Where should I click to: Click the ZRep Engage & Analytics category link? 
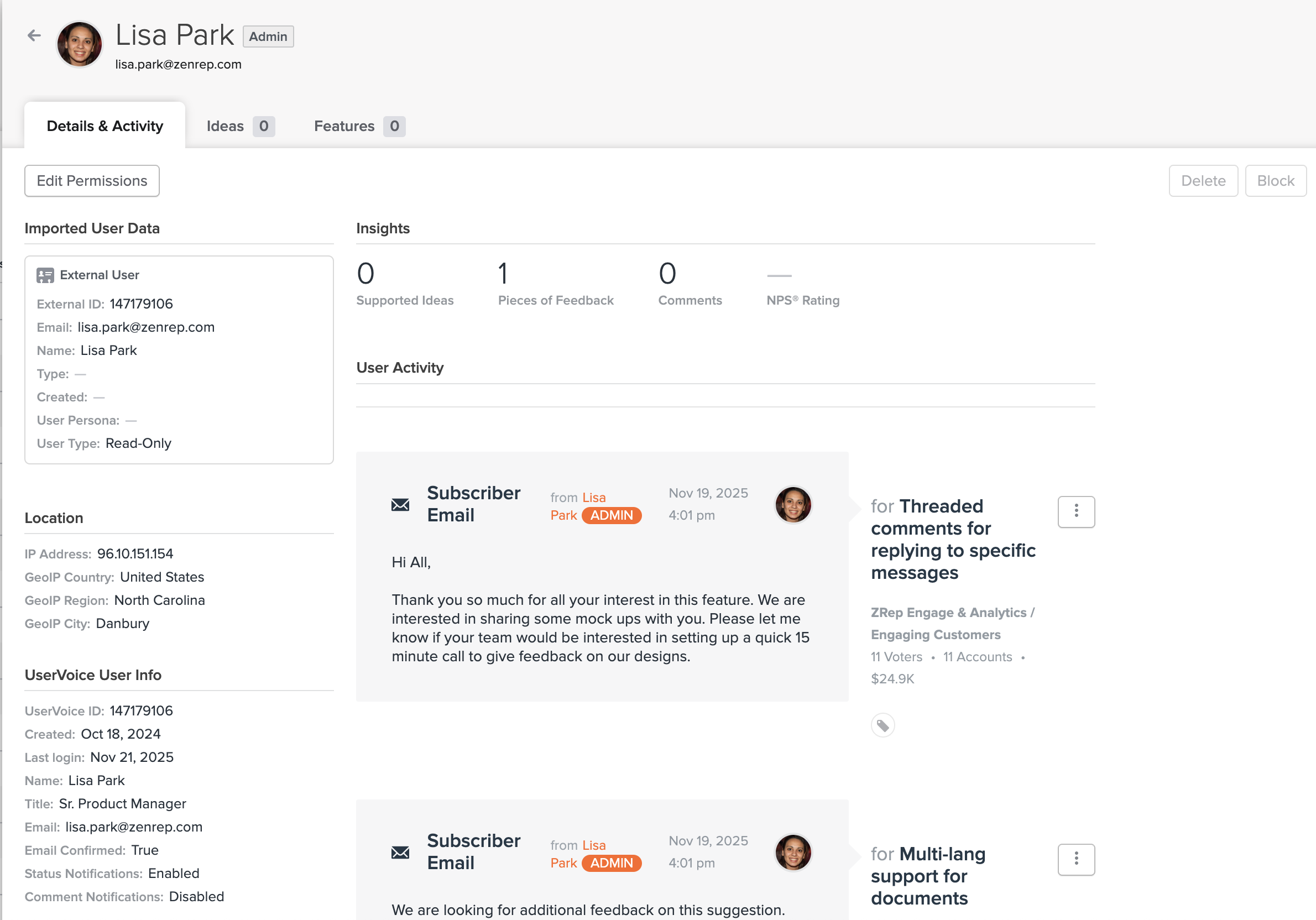tap(949, 613)
